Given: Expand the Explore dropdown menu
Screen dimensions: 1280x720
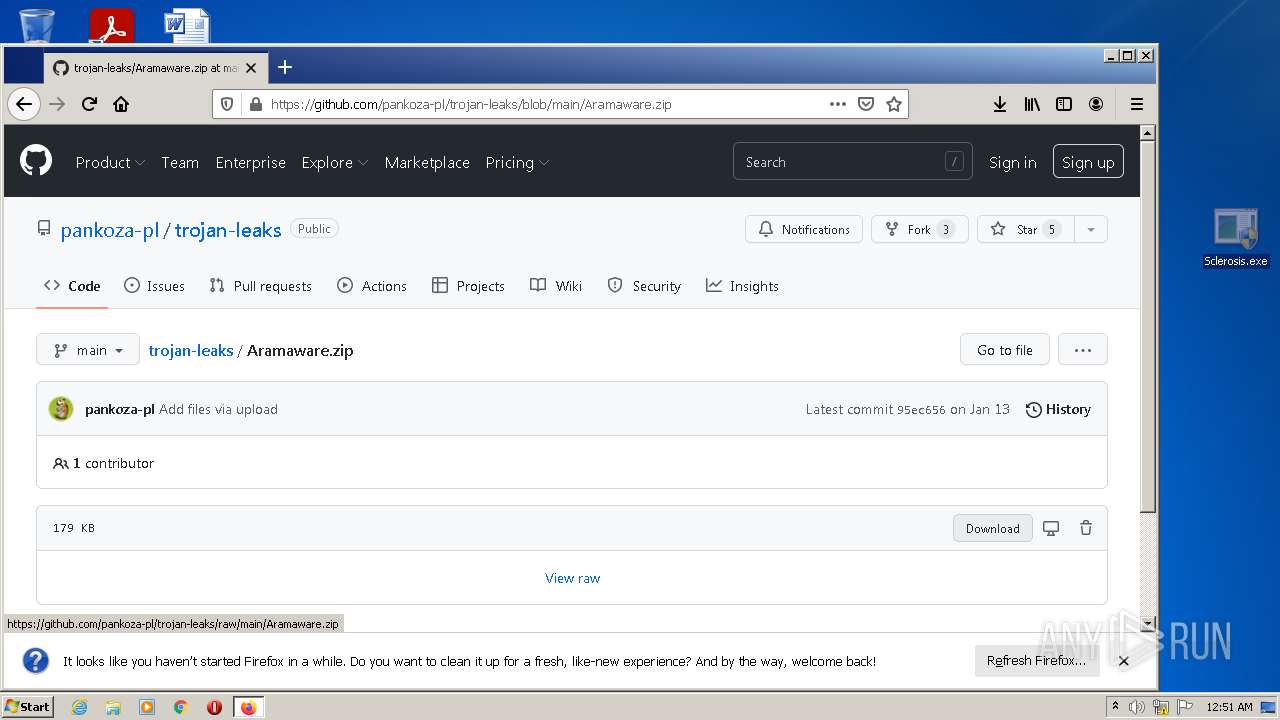Looking at the screenshot, I should [x=335, y=162].
